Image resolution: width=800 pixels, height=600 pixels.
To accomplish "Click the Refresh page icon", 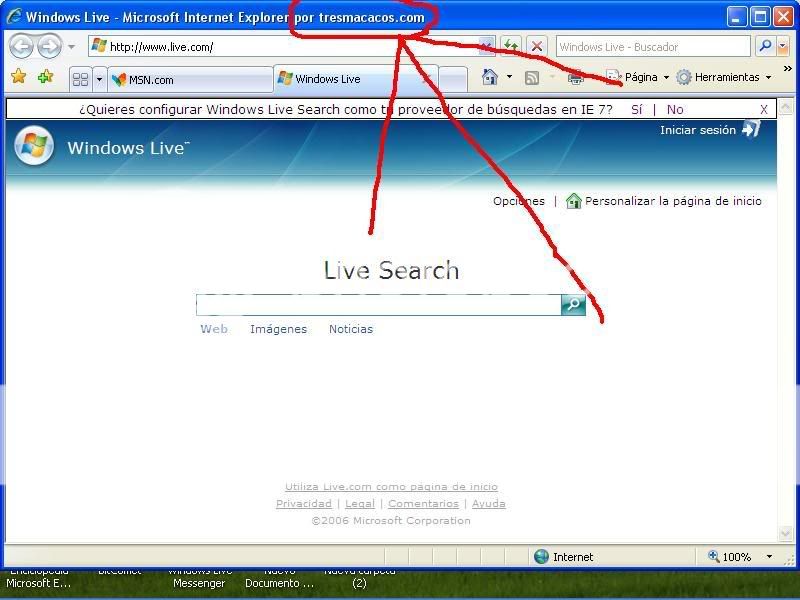I will [511, 46].
